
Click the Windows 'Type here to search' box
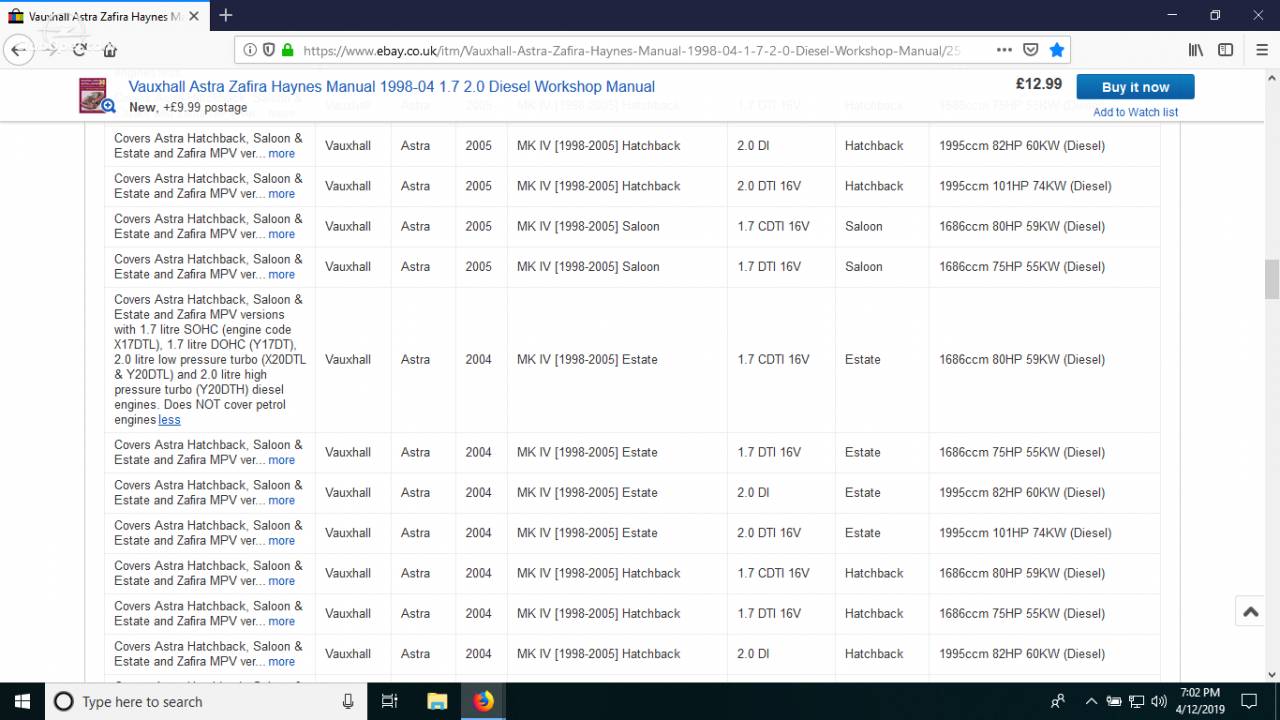tap(207, 702)
